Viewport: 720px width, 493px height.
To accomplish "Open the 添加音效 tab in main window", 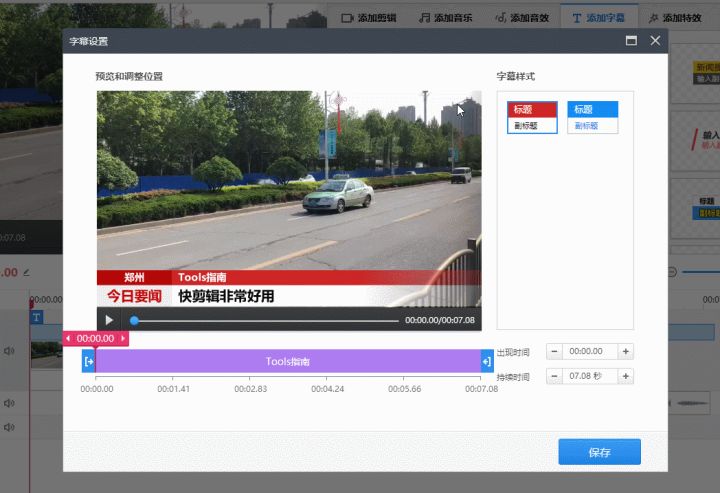I will 523,18.
